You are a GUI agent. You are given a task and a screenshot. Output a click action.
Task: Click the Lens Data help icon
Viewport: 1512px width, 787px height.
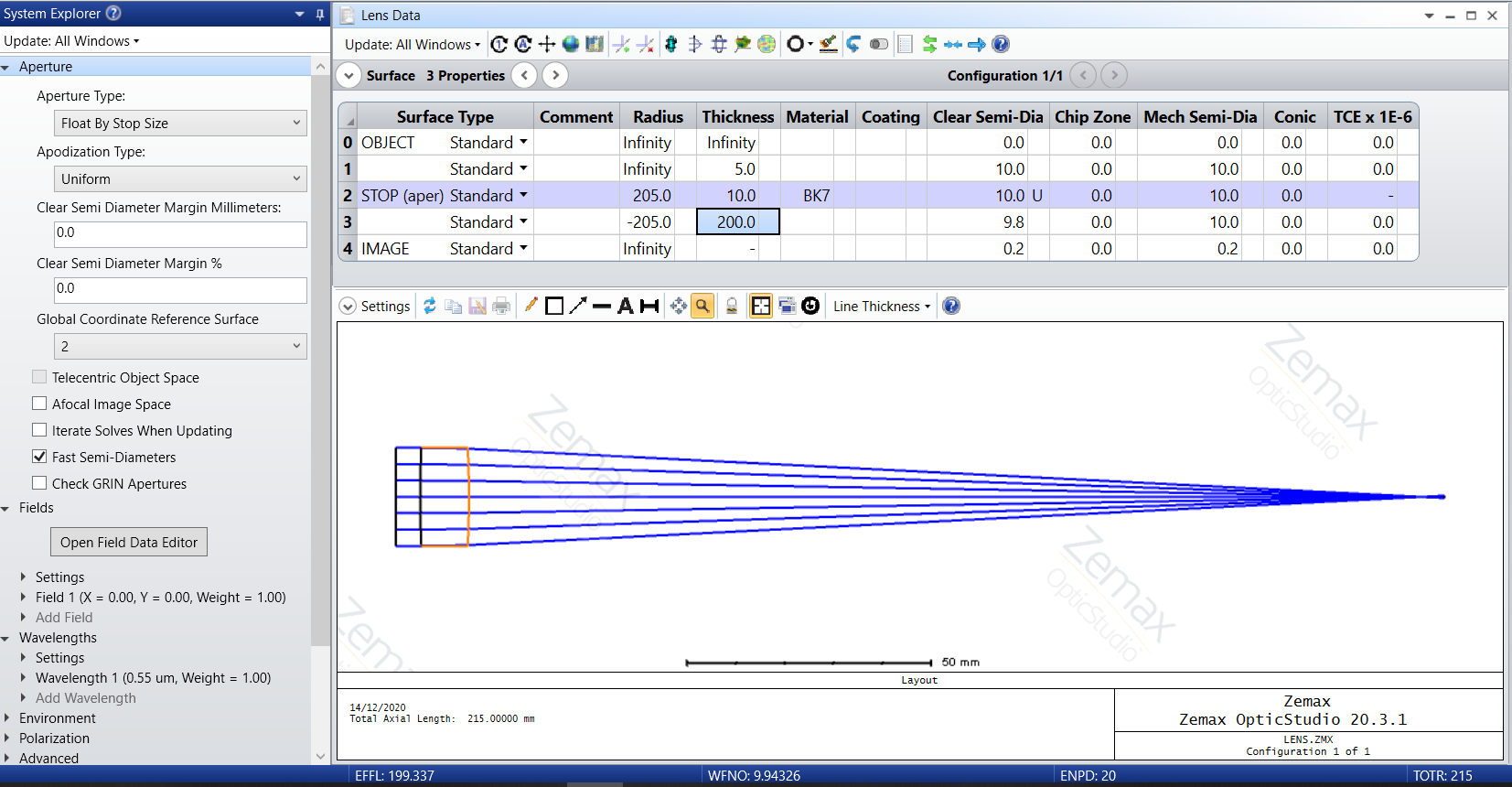(x=1001, y=44)
